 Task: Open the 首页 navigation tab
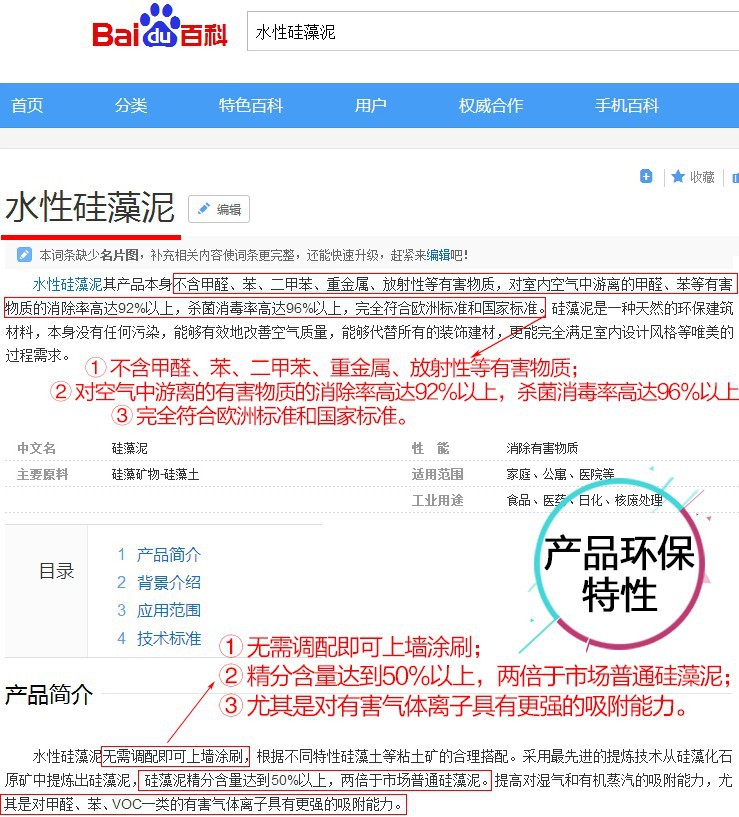pos(27,105)
